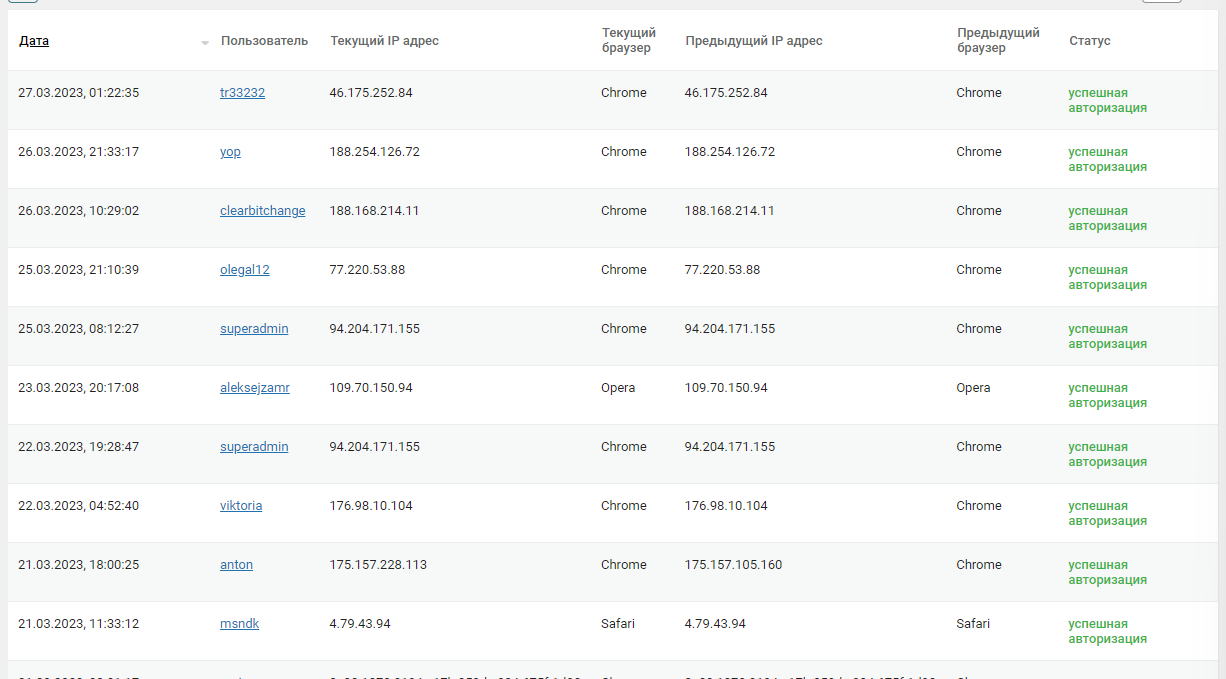Click the sort arrow beside the Дата header
This screenshot has height=679, width=1226.
pyautogui.click(x=205, y=43)
